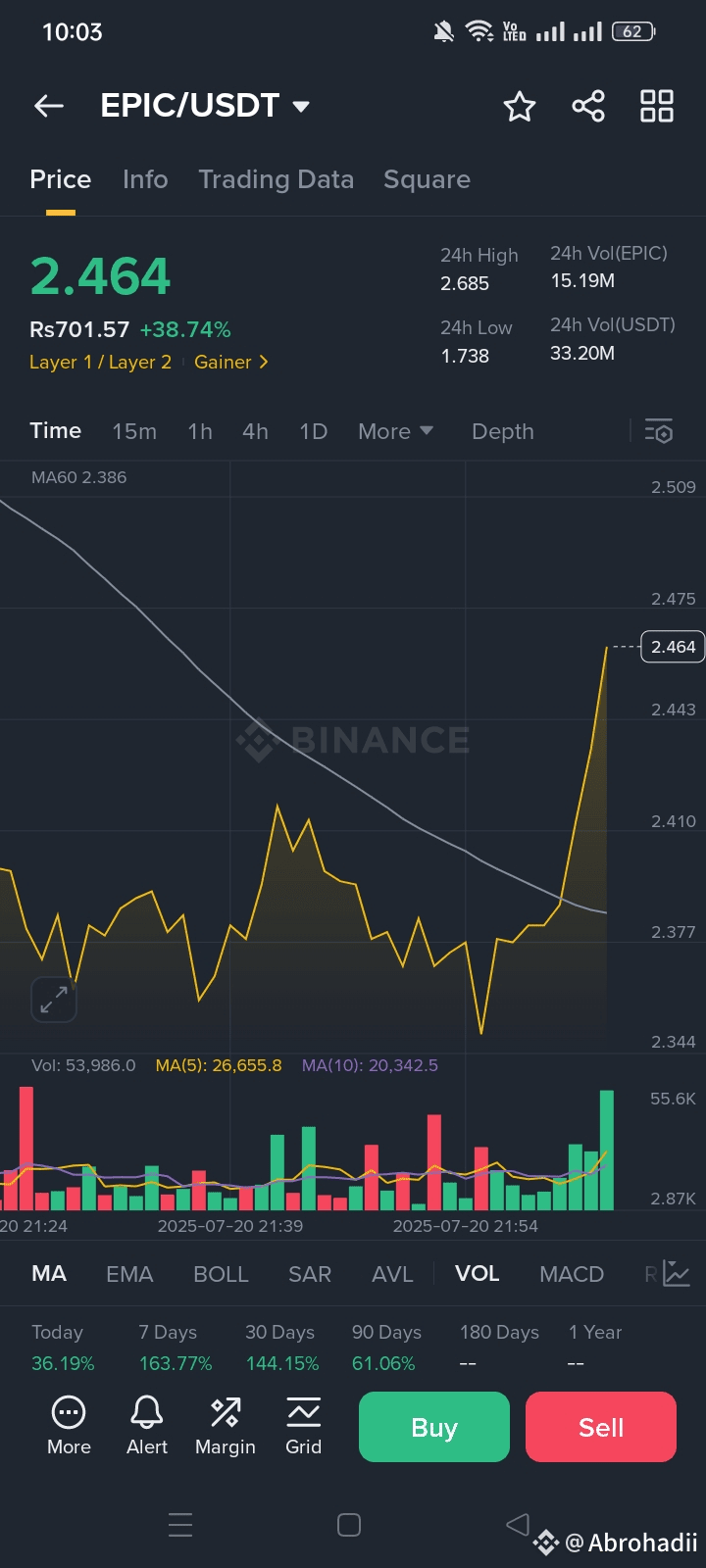
Task: Switch to the Info tab
Action: coord(145,179)
